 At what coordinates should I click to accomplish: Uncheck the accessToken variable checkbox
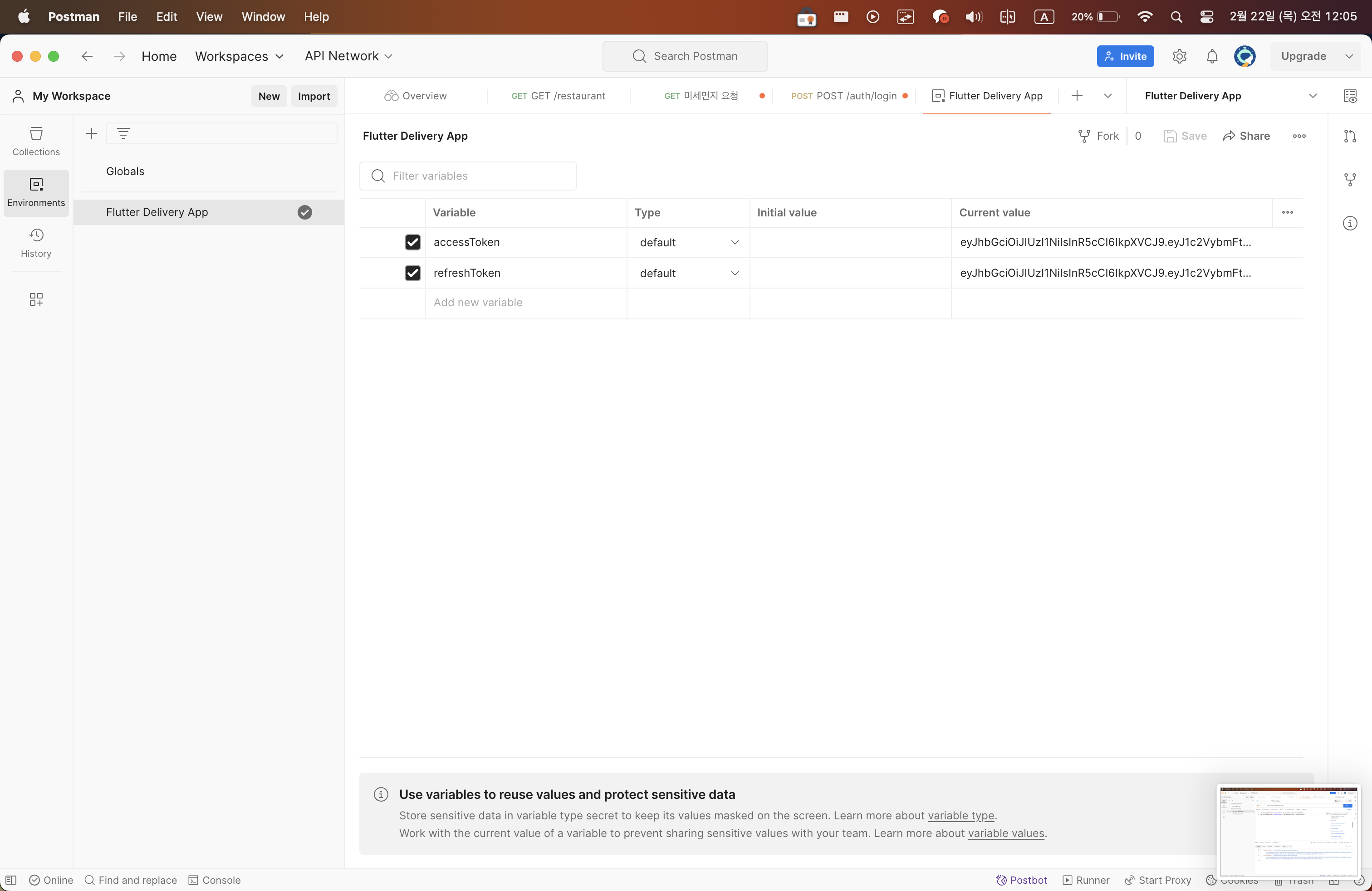point(412,242)
